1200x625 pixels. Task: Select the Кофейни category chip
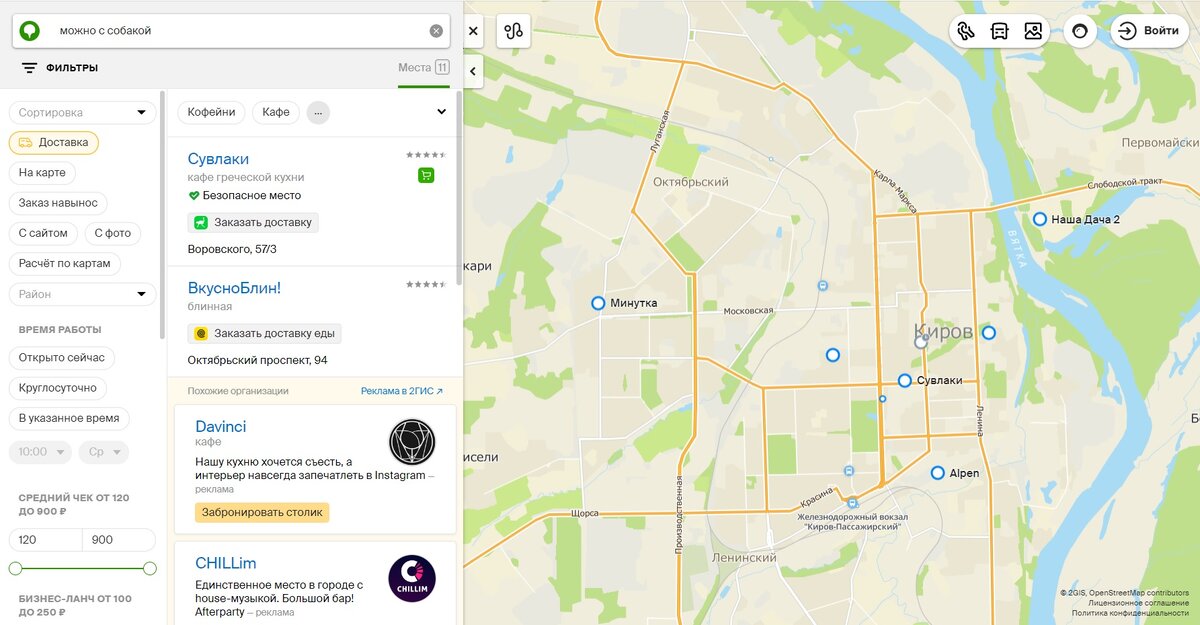tap(212, 112)
